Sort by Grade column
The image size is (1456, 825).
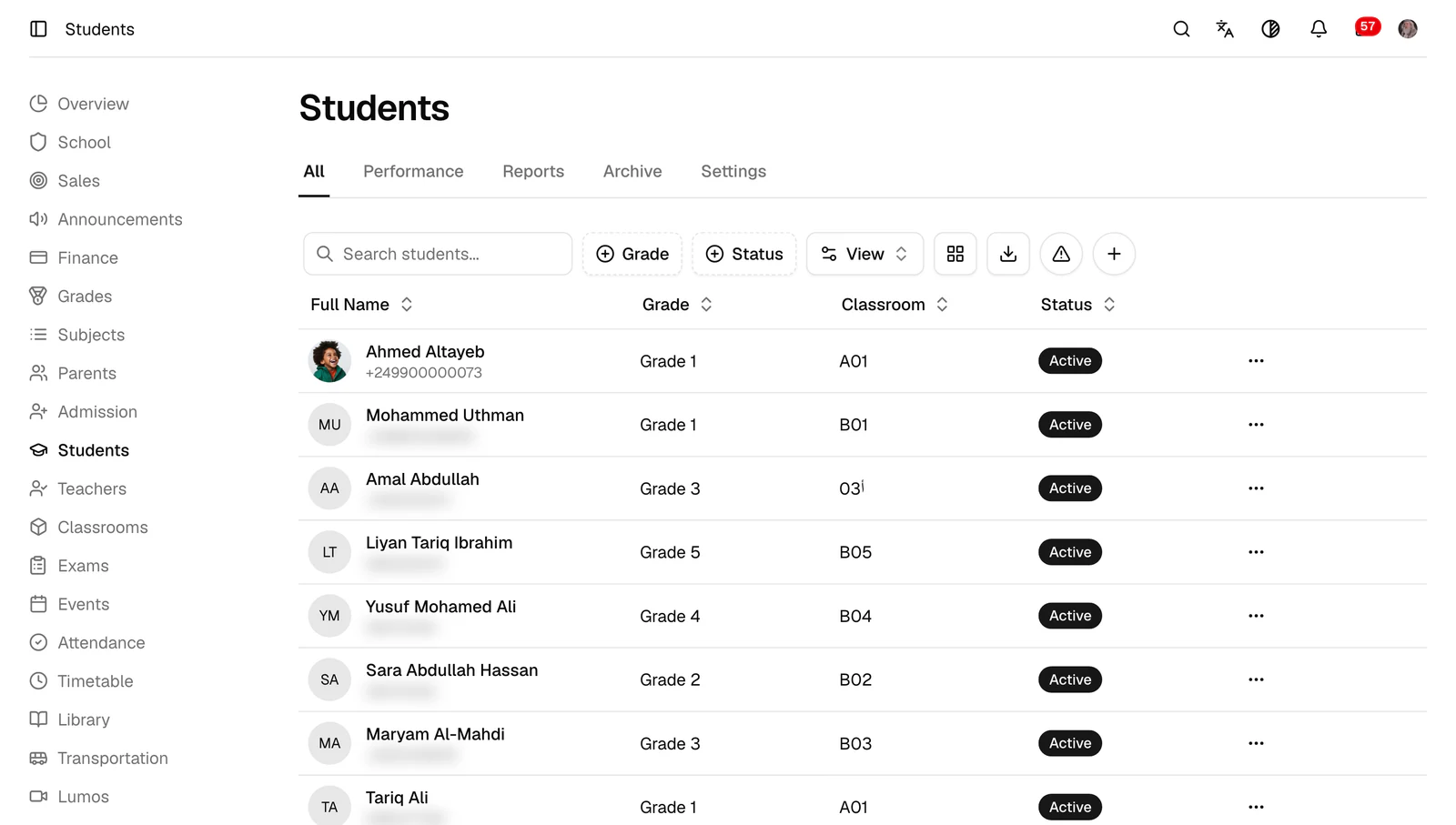pyautogui.click(x=678, y=305)
